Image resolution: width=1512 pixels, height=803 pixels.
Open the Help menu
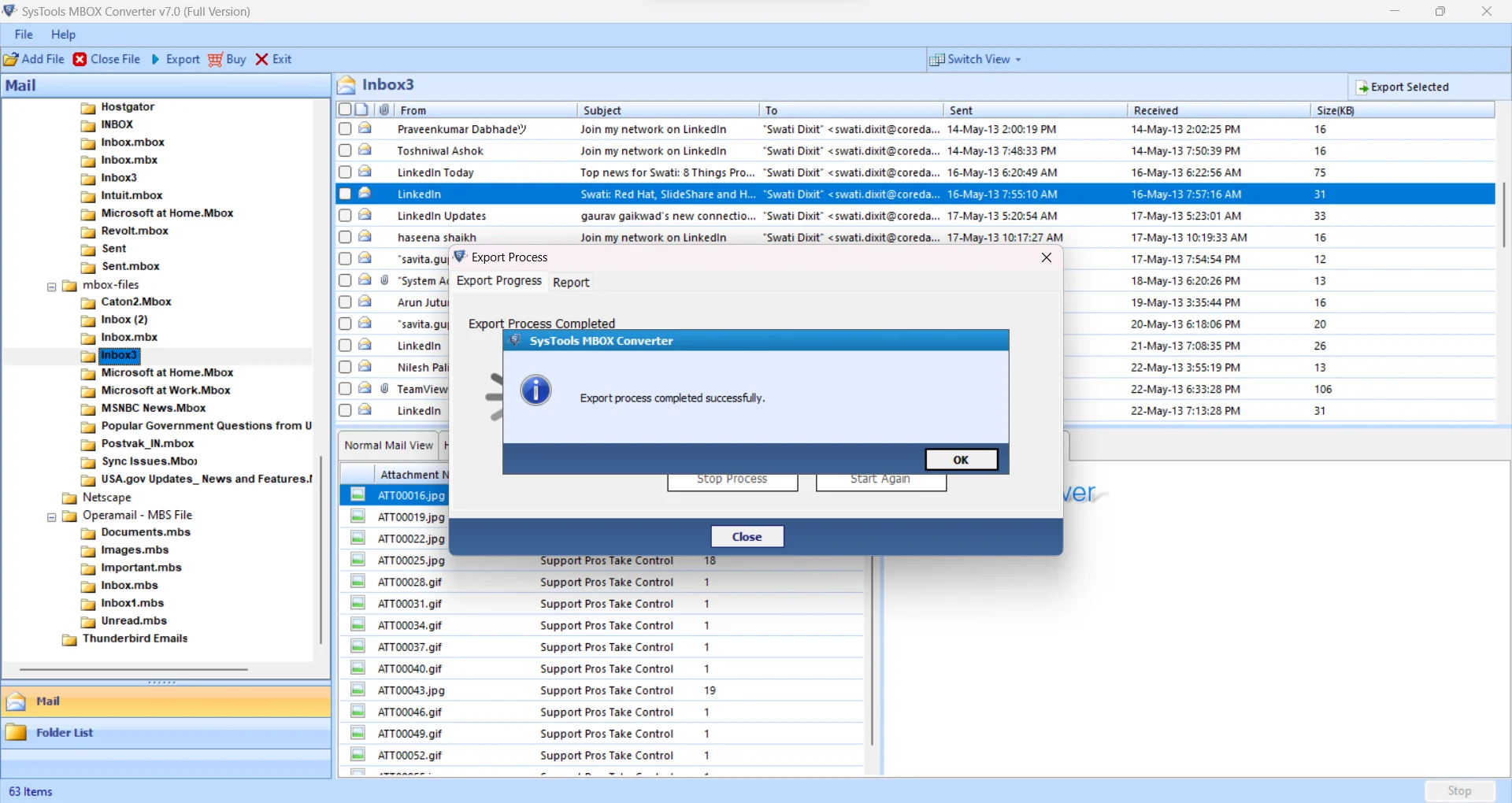(63, 35)
